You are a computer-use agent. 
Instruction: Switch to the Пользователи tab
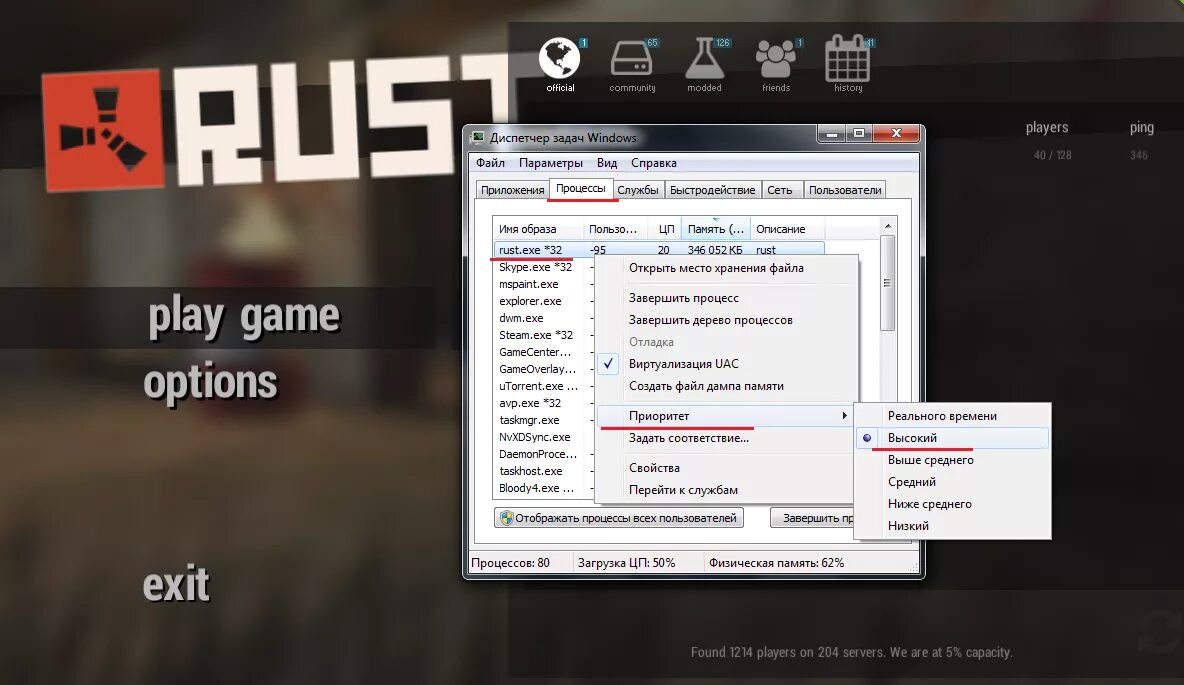pos(844,190)
